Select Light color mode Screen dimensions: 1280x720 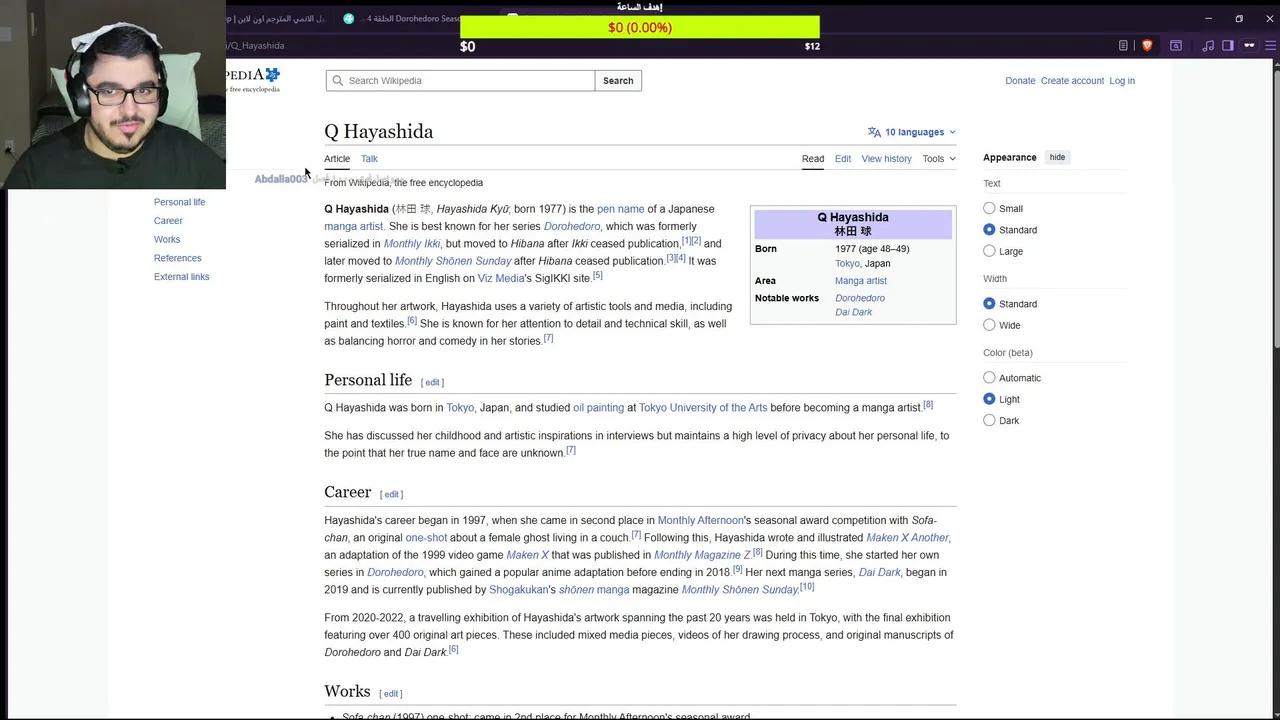tap(989, 399)
